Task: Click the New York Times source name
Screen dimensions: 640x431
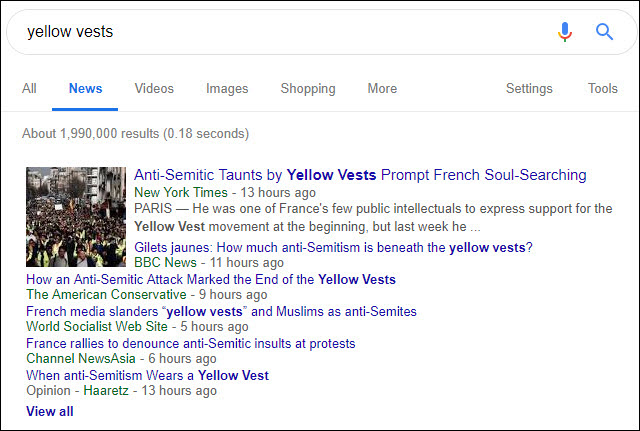Action: tap(181, 192)
